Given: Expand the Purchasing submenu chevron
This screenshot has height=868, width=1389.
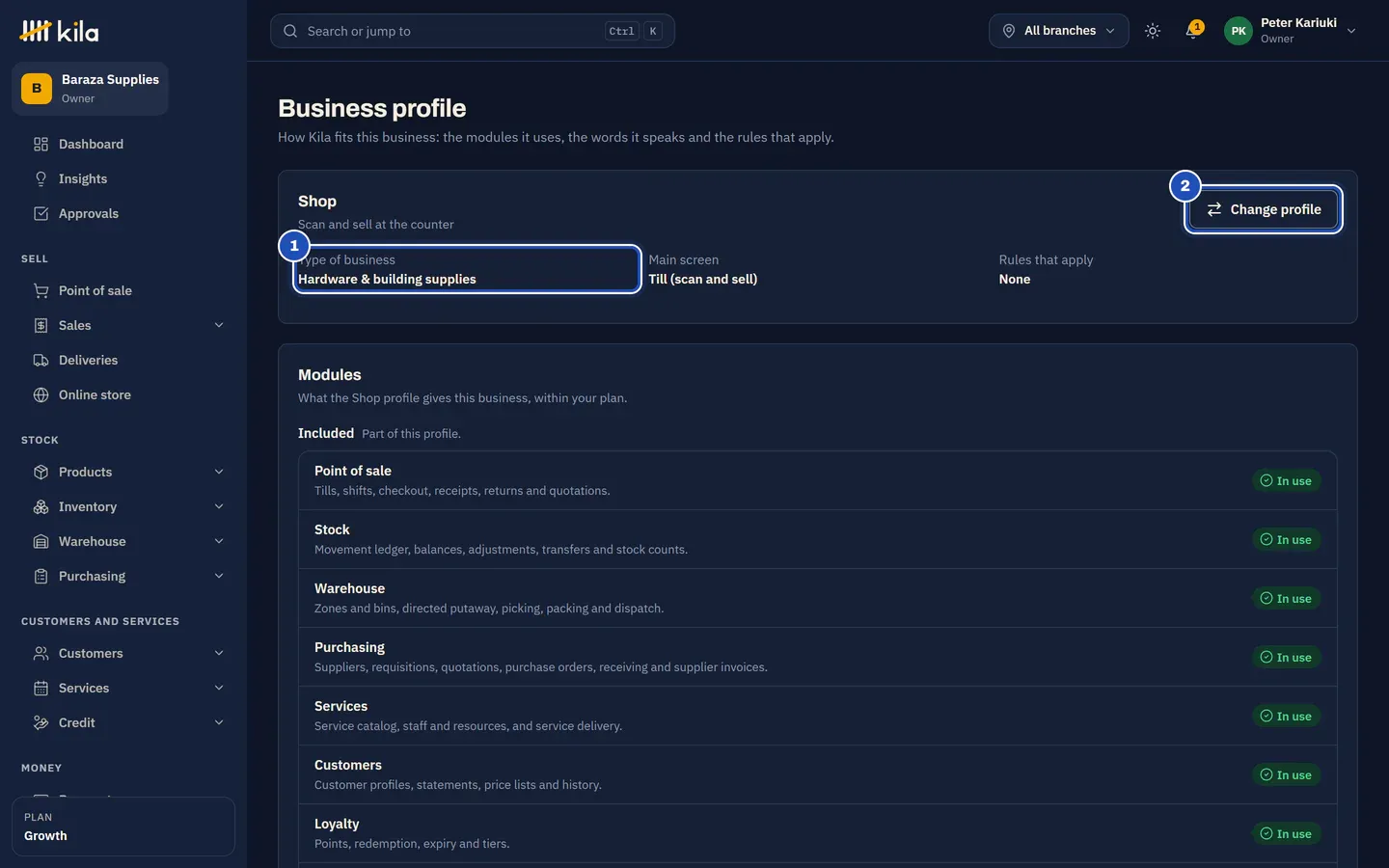Looking at the screenshot, I should pyautogui.click(x=219, y=577).
